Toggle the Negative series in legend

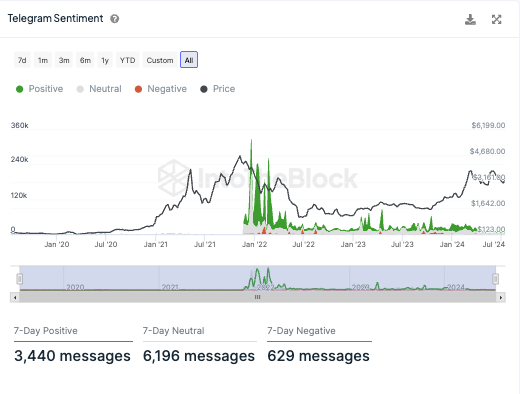pos(161,89)
